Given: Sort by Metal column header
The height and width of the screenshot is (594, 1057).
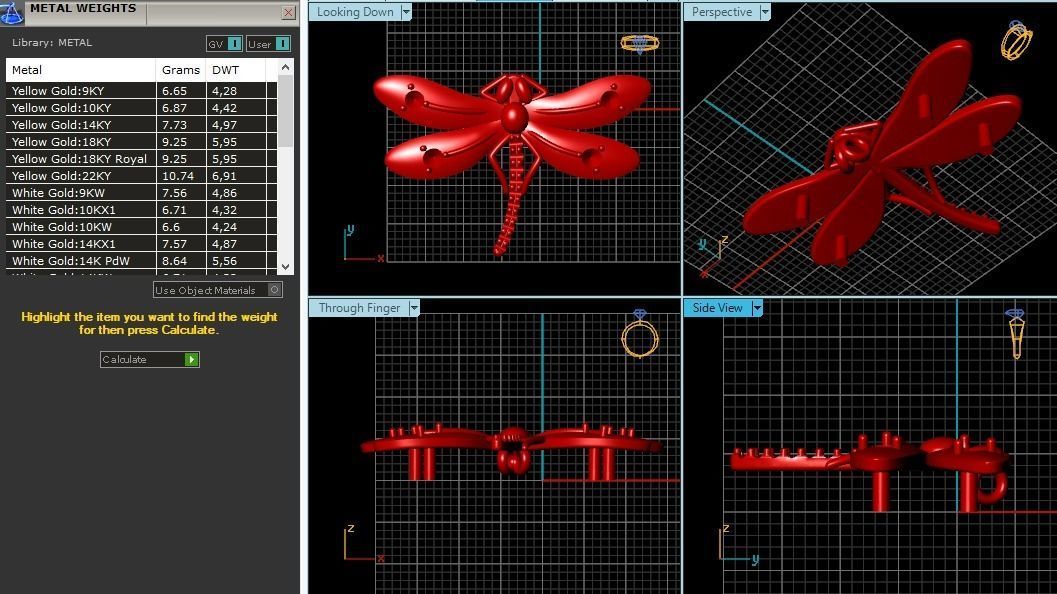Looking at the screenshot, I should pyautogui.click(x=81, y=70).
